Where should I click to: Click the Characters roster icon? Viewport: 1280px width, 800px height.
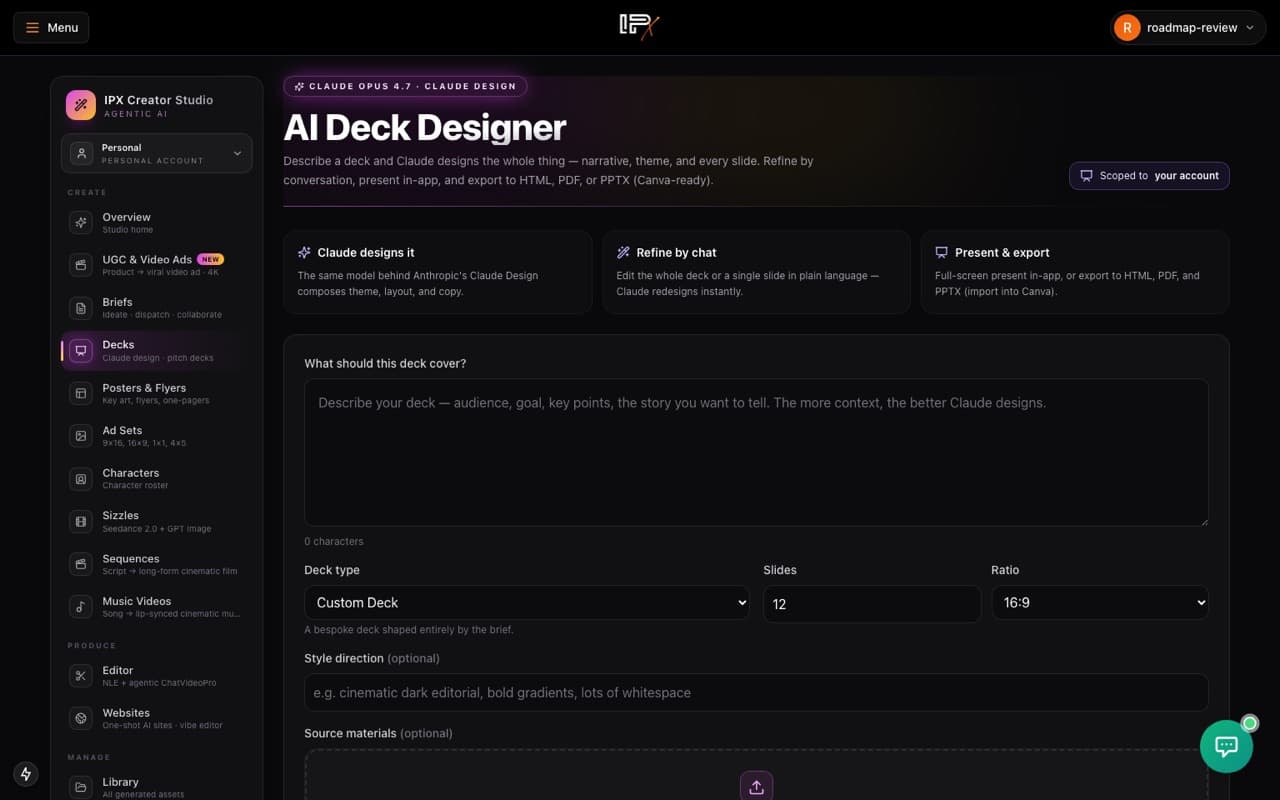tap(81, 478)
